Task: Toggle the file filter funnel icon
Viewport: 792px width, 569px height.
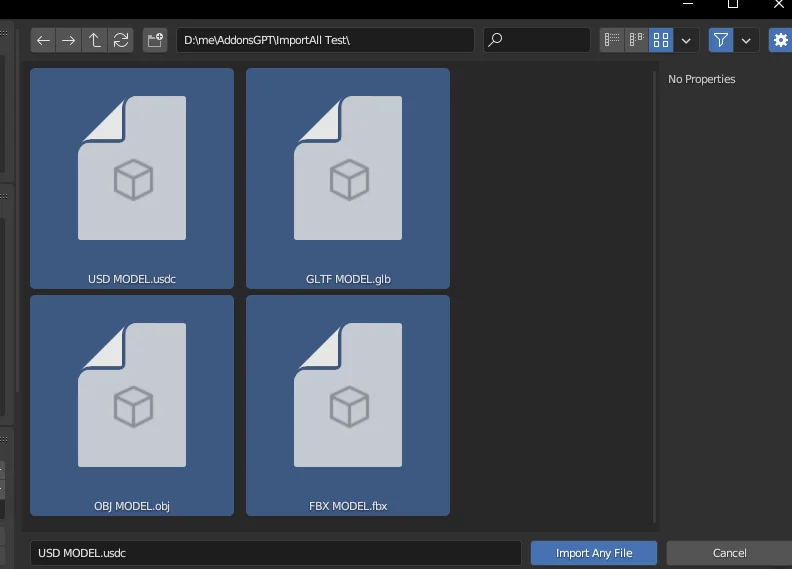Action: pyautogui.click(x=721, y=40)
